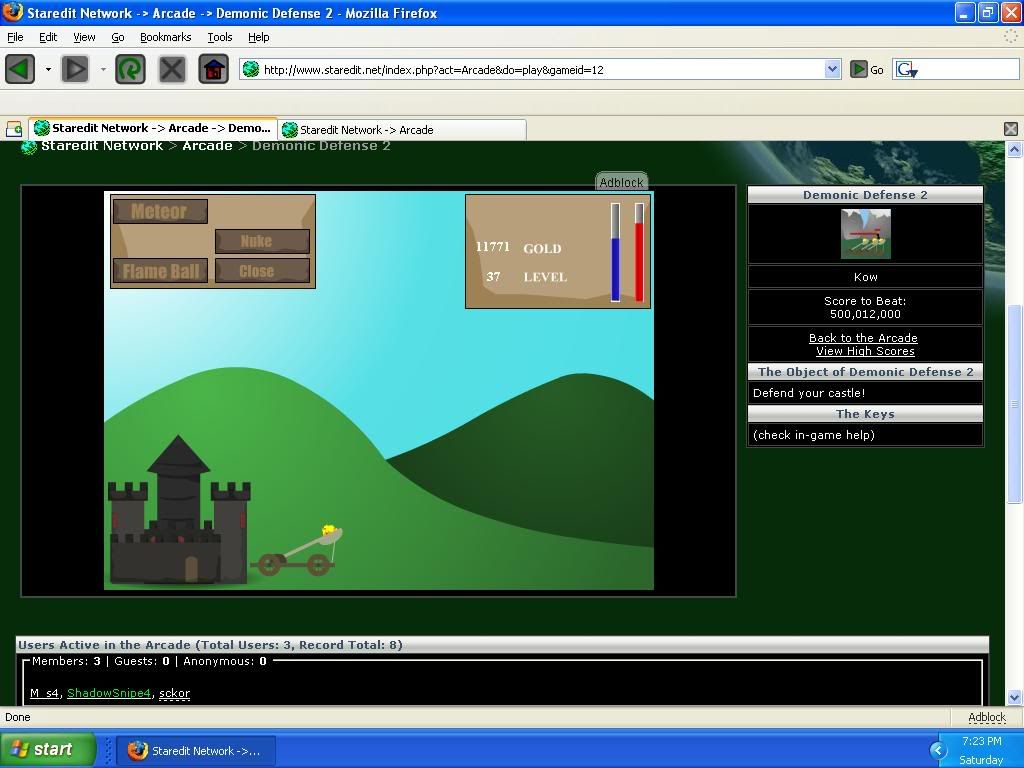The image size is (1024, 768).
Task: Click the 7:23 PM system clock
Action: click(x=981, y=741)
